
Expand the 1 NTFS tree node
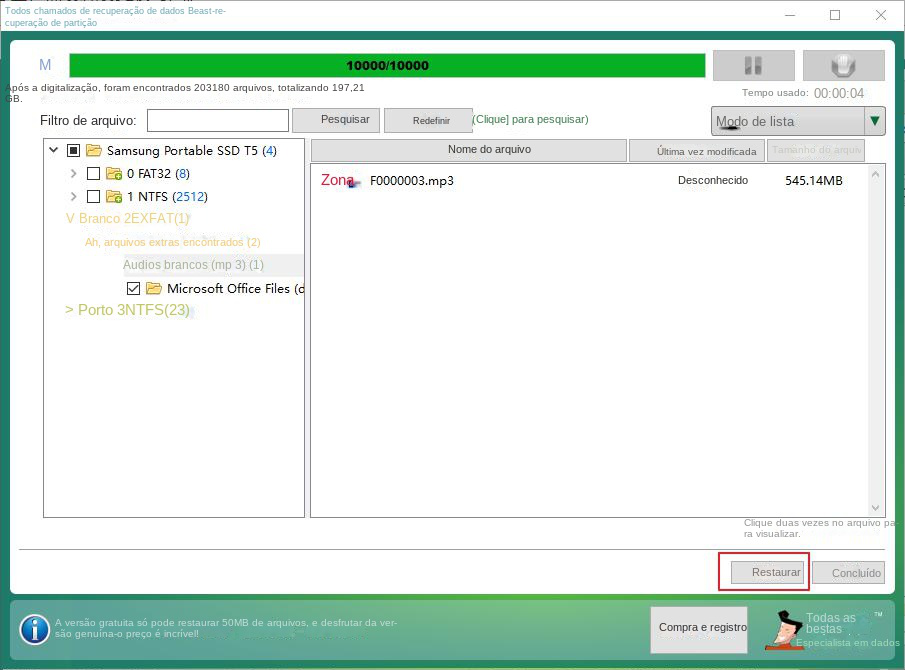pos(72,196)
